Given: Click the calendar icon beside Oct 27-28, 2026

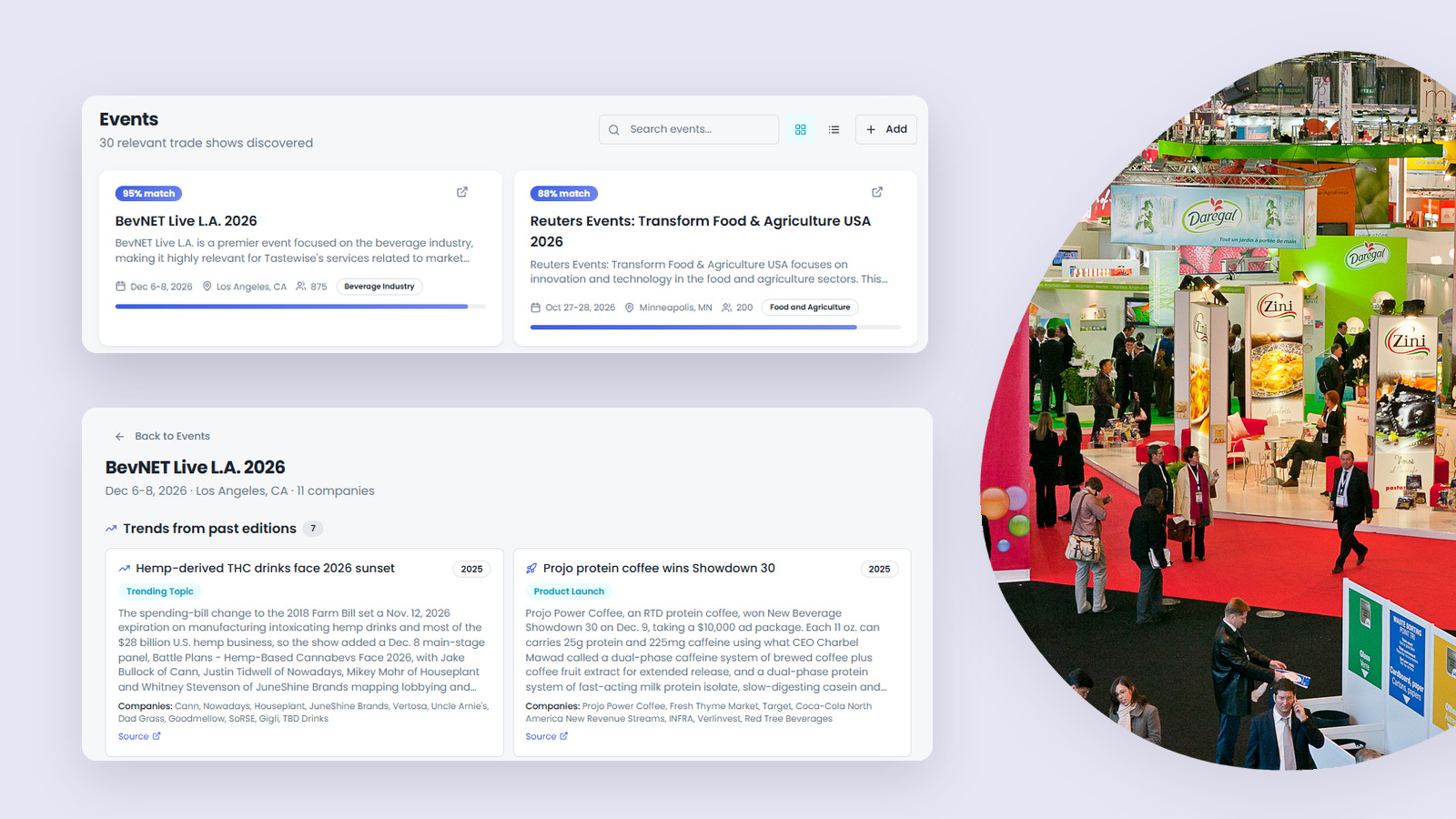Looking at the screenshot, I should [536, 308].
